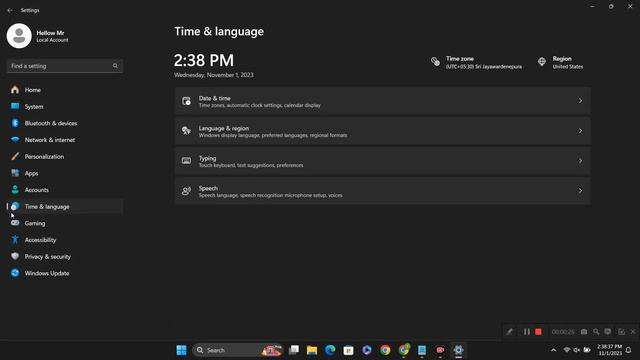Open the Windows Start menu
The height and width of the screenshot is (360, 640).
[x=181, y=350]
